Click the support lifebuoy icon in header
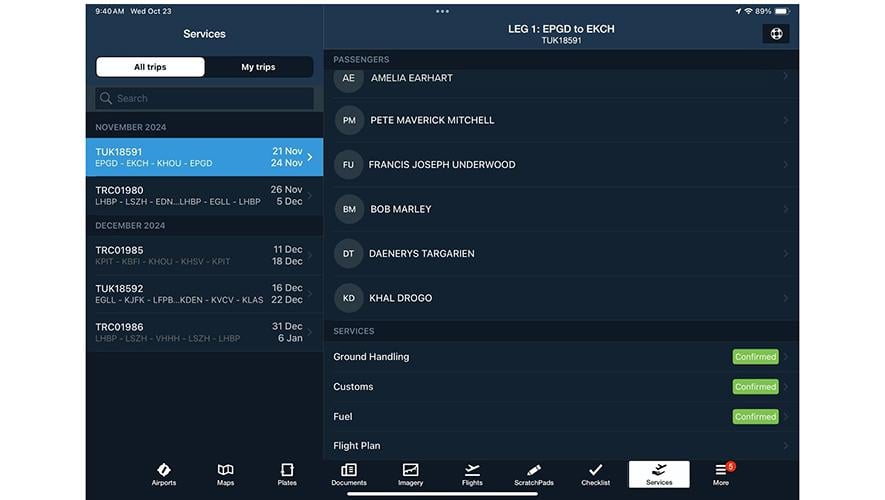The height and width of the screenshot is (500, 885). 776,34
